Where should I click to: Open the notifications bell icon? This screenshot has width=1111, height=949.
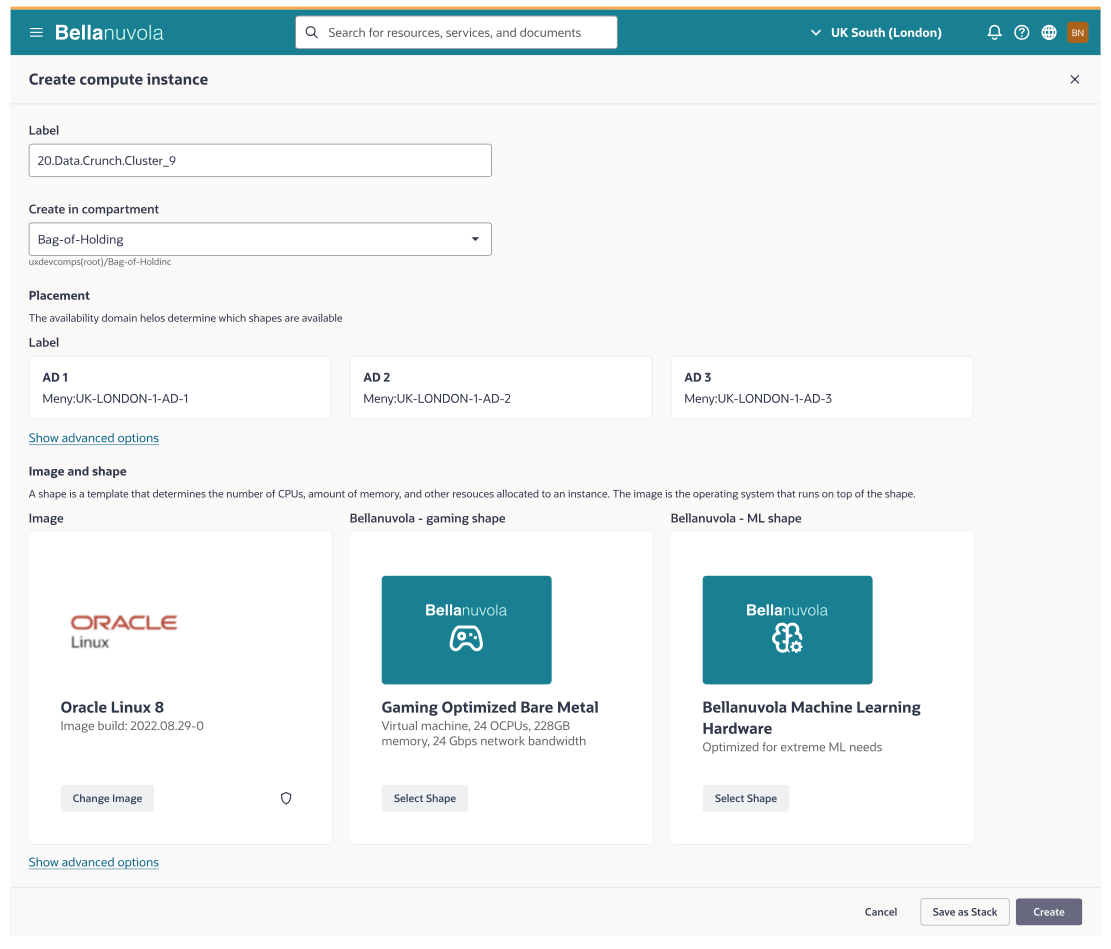pos(993,32)
